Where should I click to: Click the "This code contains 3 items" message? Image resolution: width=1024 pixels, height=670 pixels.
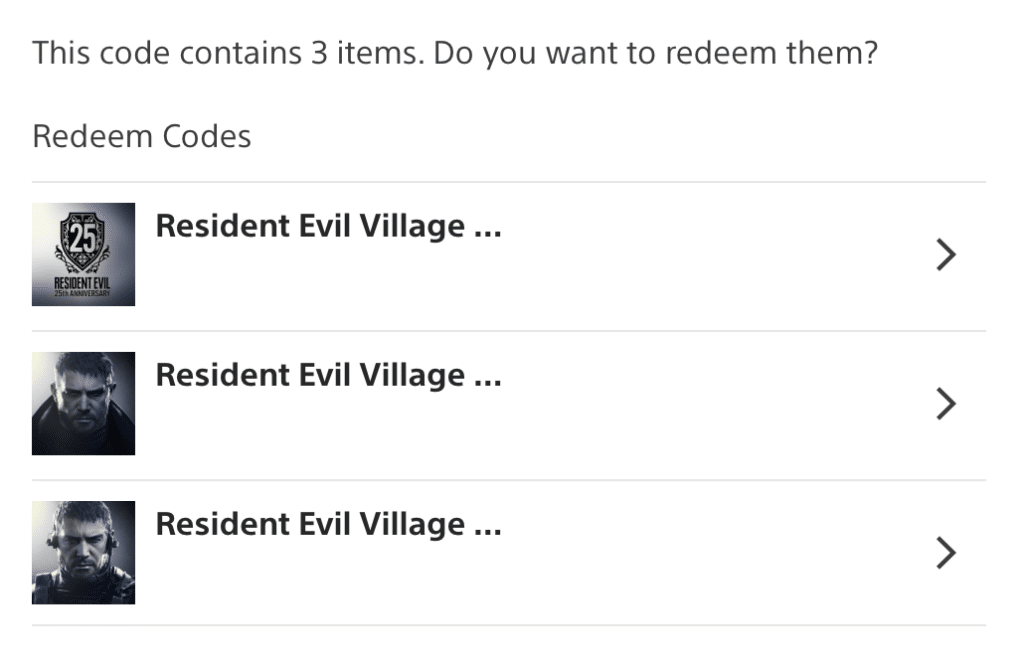[x=455, y=54]
